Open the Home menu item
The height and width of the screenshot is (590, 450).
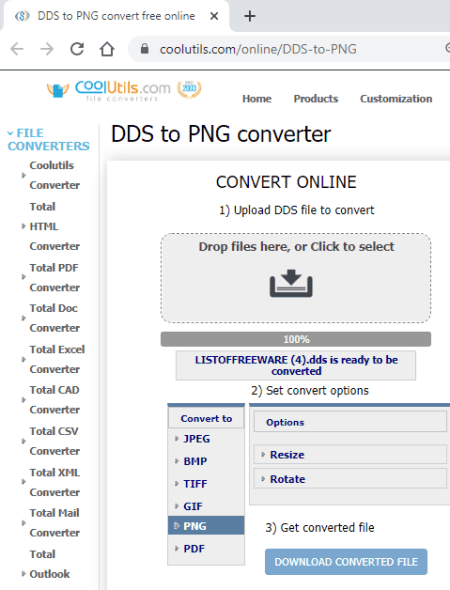click(257, 99)
